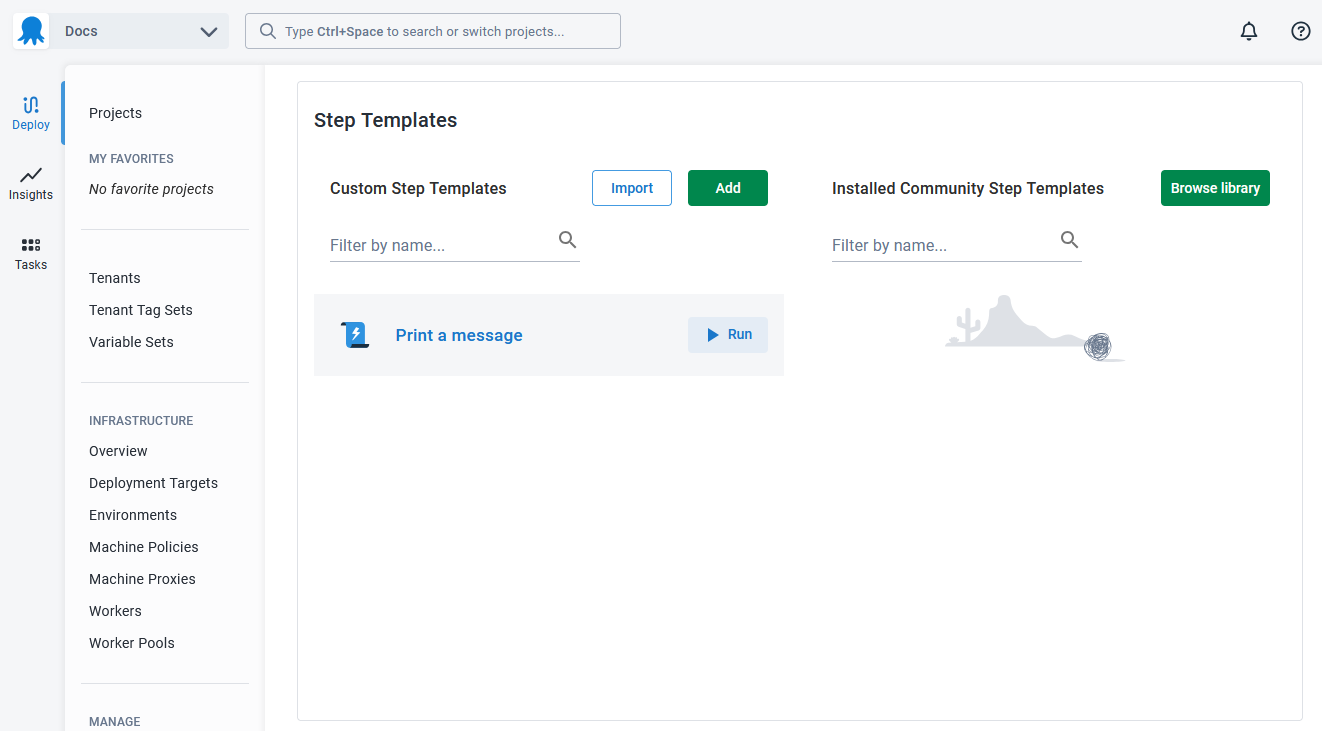
Task: Click the Import button
Action: pos(632,188)
